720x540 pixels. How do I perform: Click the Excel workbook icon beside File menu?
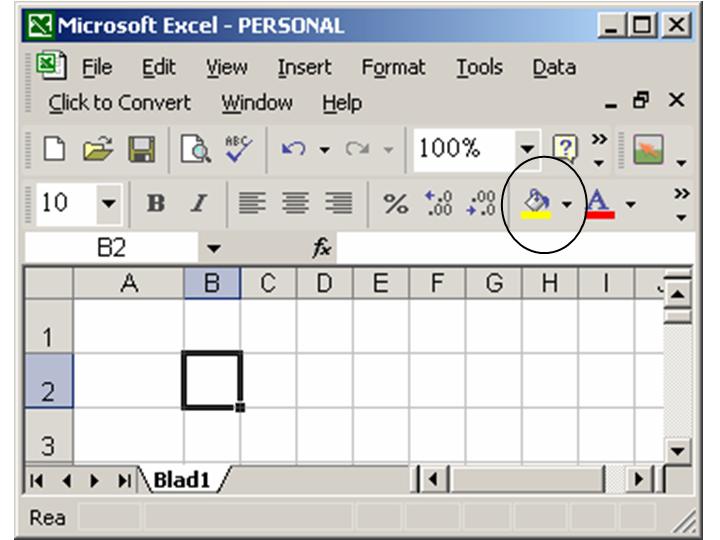pos(51,65)
